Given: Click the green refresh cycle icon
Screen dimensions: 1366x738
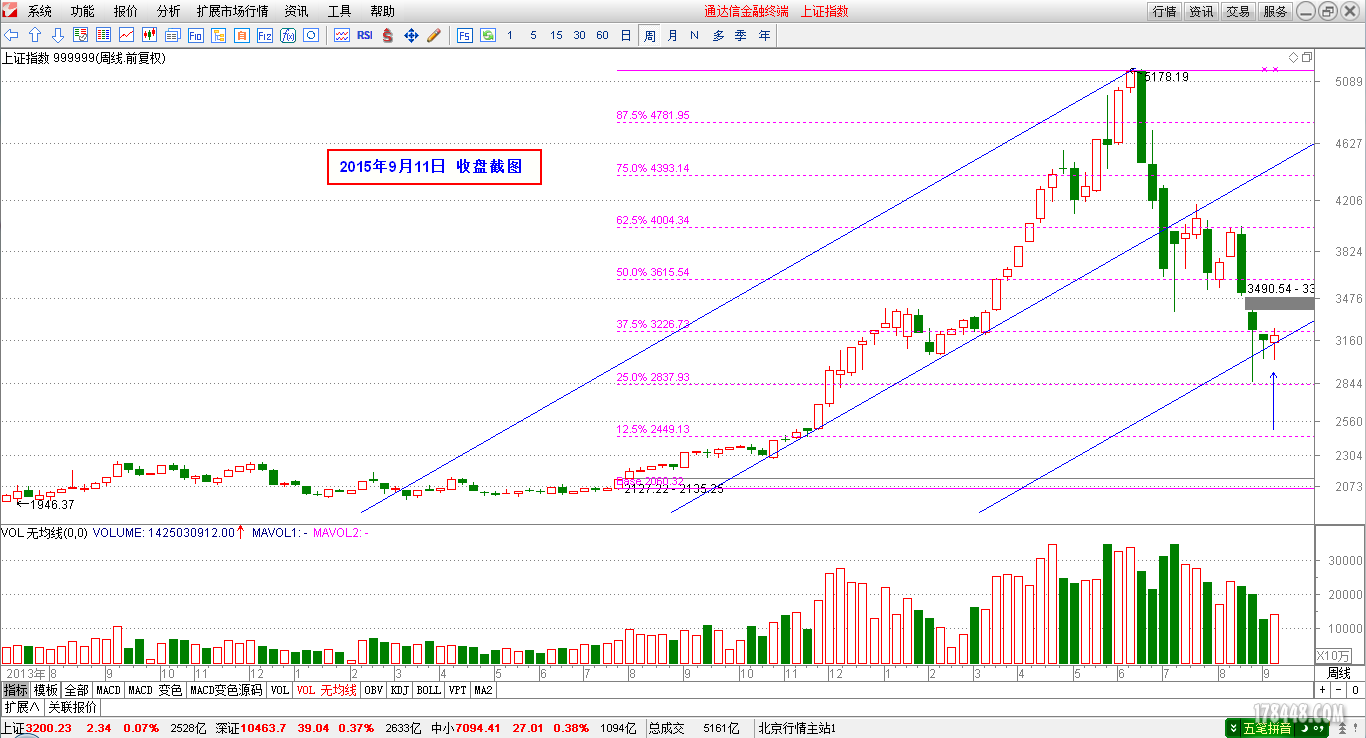Looking at the screenshot, I should click(488, 35).
